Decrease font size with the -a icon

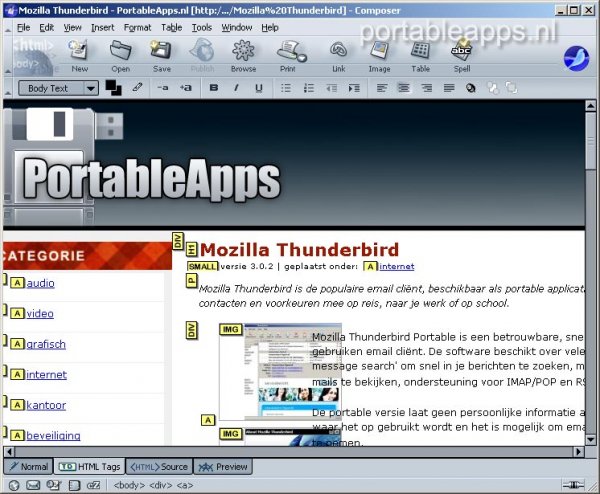pyautogui.click(x=163, y=88)
